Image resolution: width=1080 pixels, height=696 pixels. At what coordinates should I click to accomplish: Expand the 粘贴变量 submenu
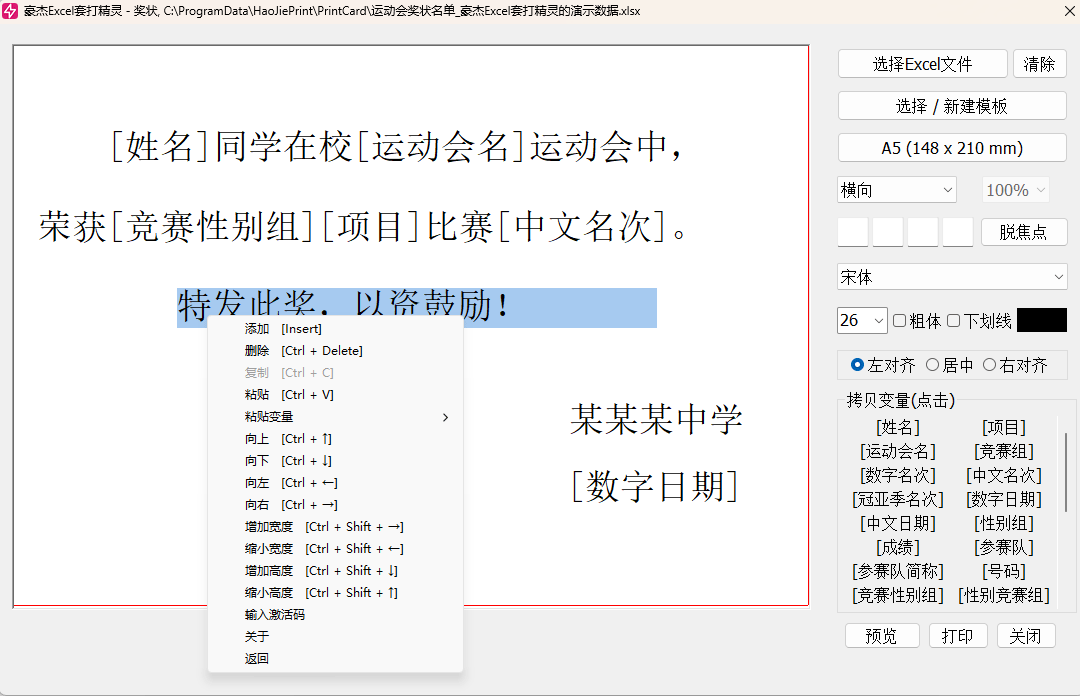pos(270,416)
